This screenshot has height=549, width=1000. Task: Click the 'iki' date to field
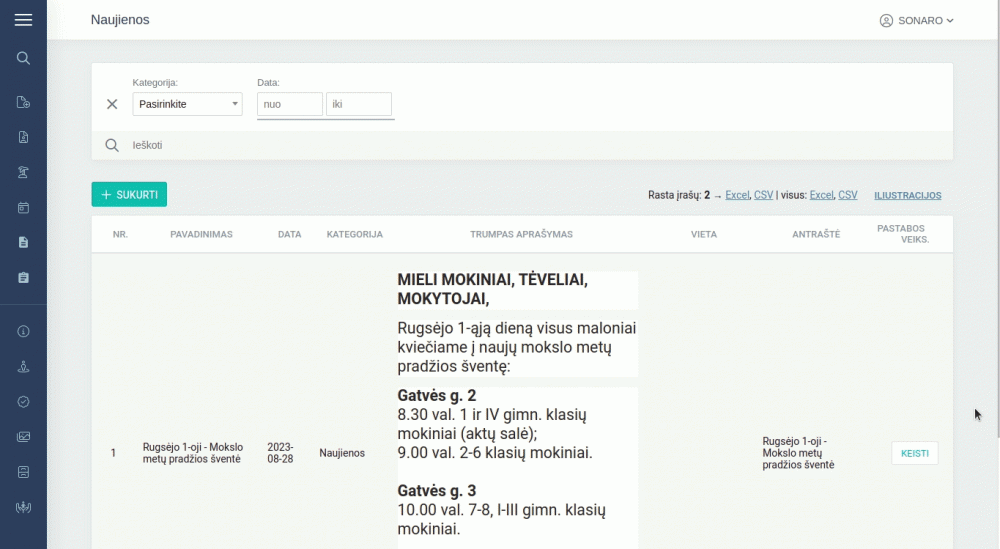pos(358,104)
